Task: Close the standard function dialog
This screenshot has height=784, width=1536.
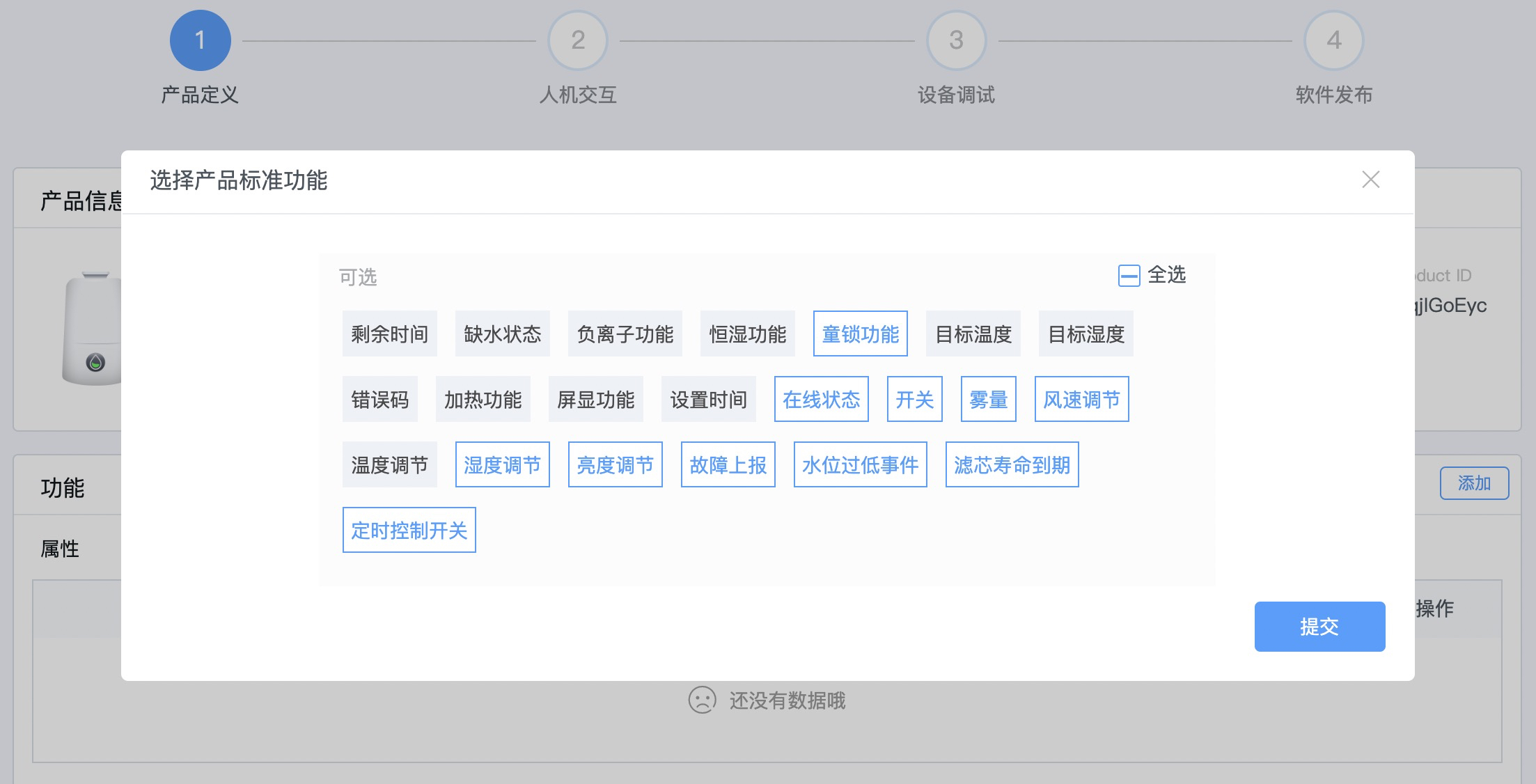Action: click(x=1370, y=180)
